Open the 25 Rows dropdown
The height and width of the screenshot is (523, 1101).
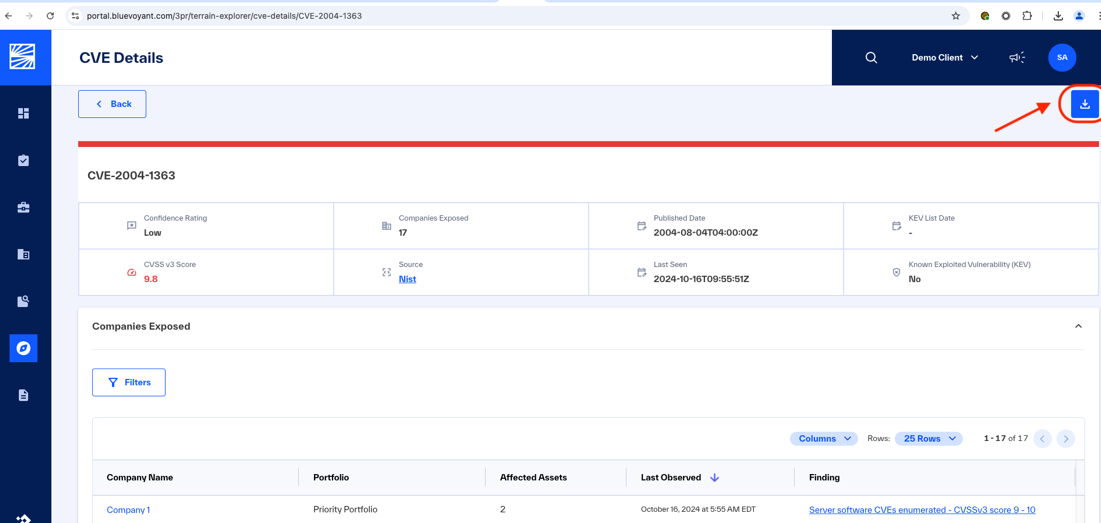tap(928, 439)
